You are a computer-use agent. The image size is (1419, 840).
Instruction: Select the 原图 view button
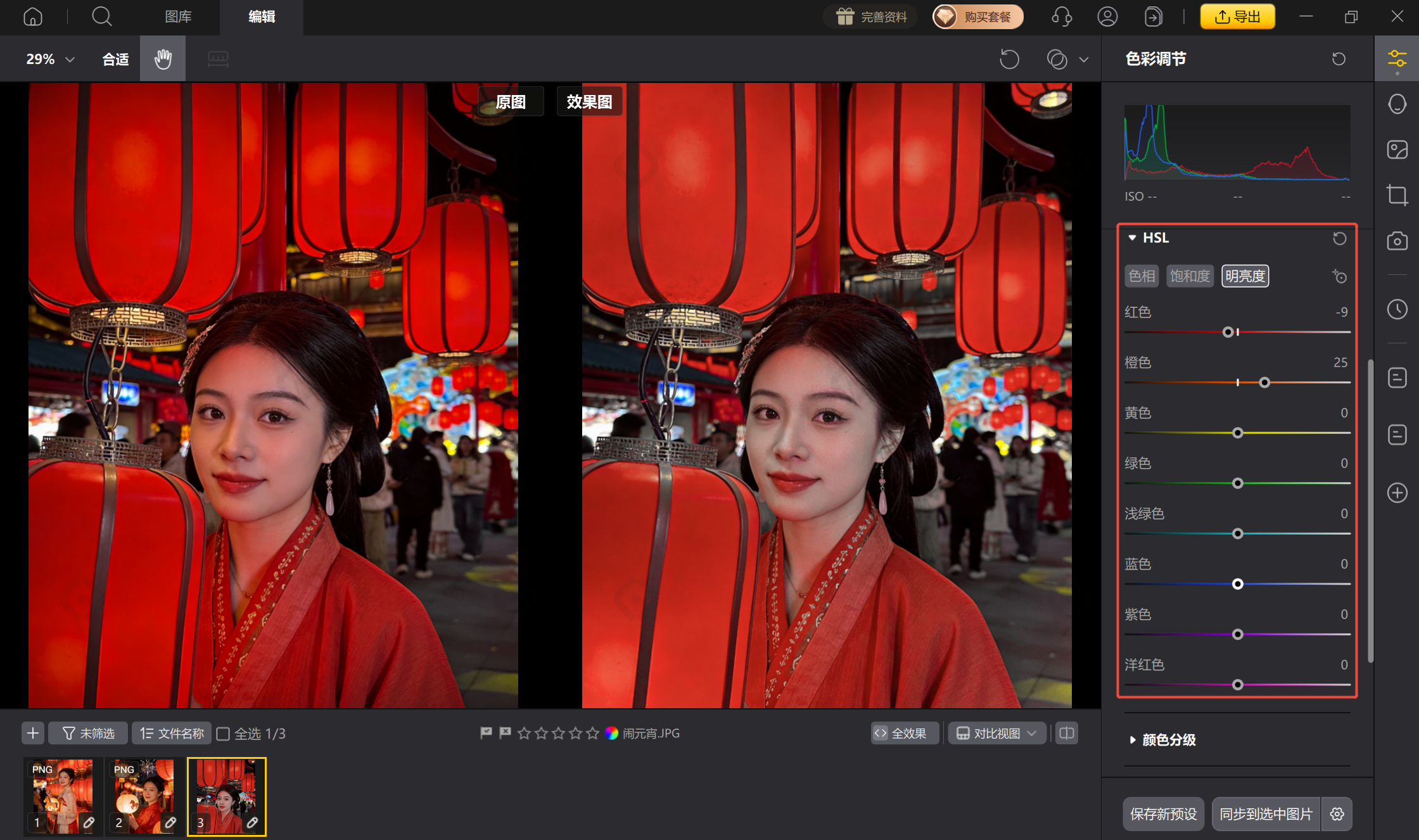click(511, 101)
